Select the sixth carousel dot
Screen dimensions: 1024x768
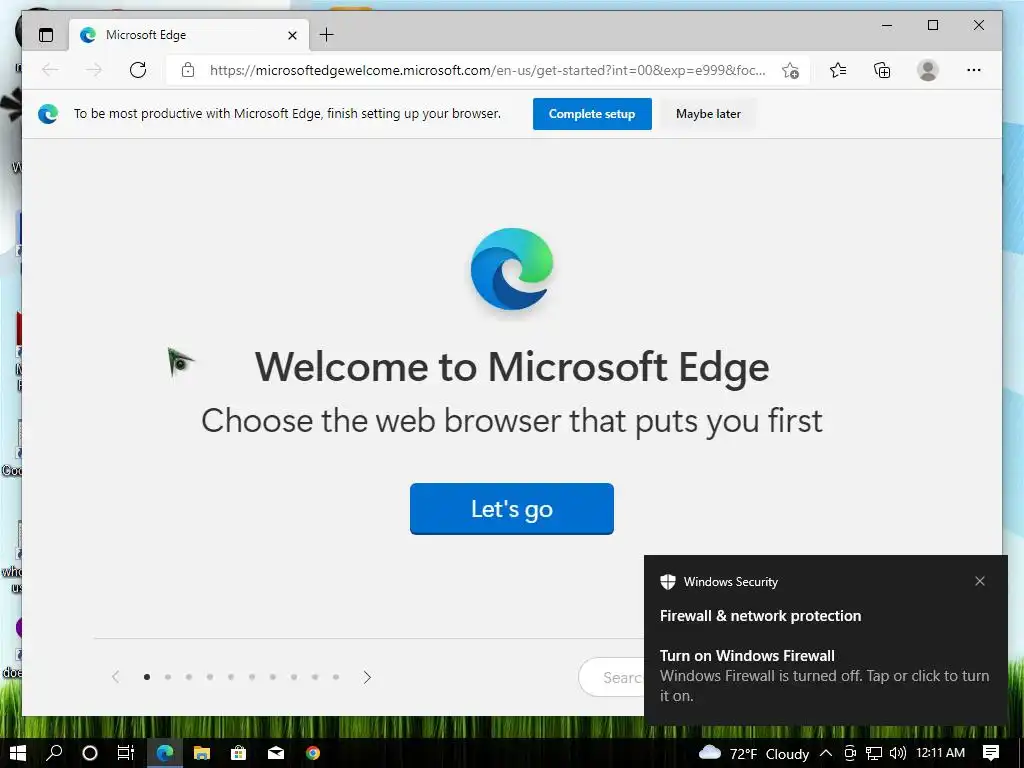click(x=251, y=677)
